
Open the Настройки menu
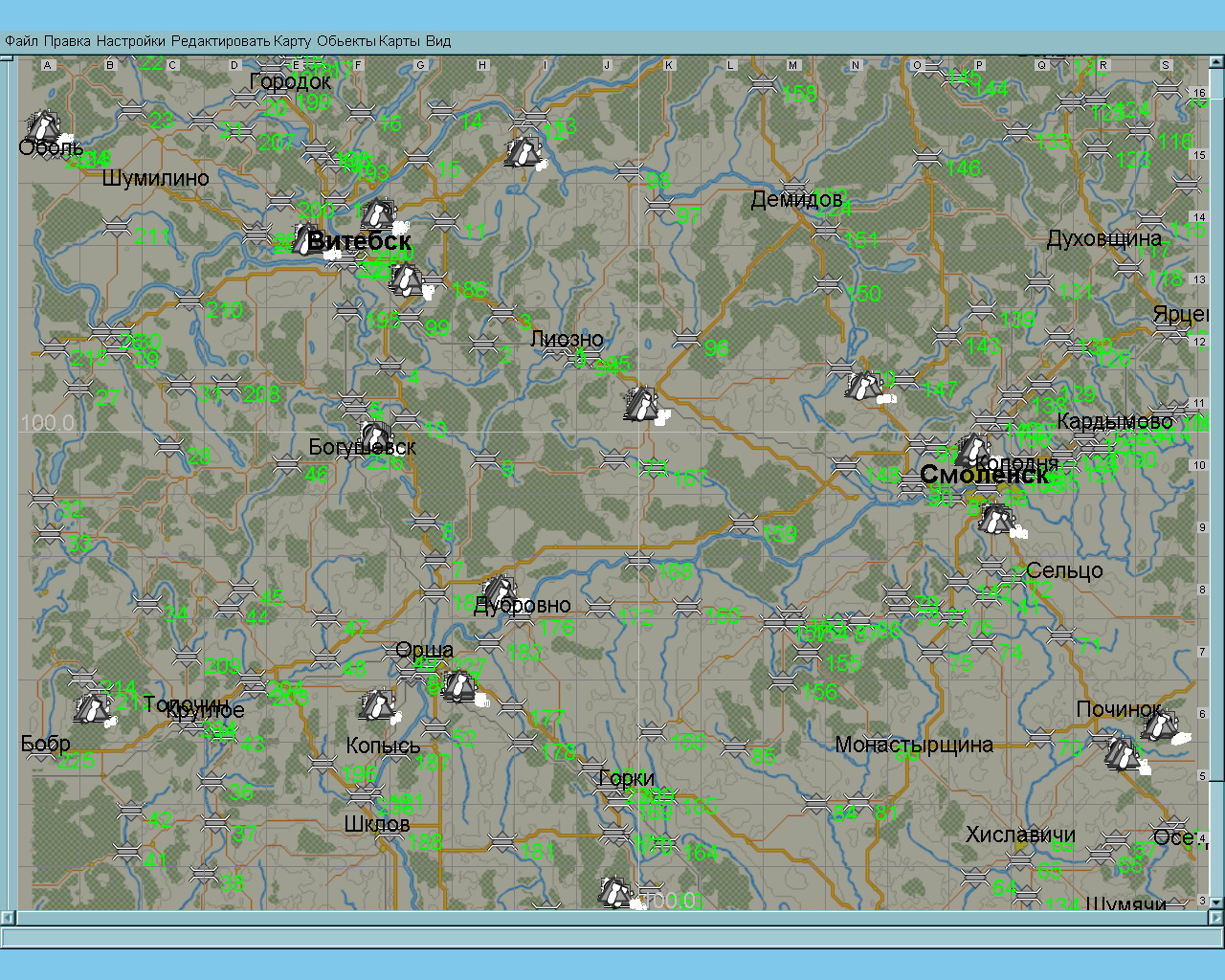[131, 41]
